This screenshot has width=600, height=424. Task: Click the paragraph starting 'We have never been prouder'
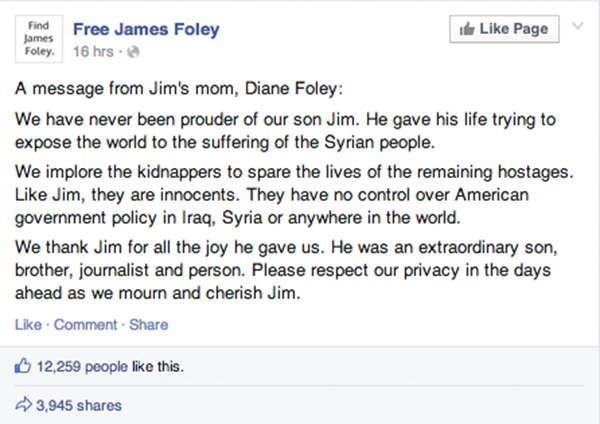tap(285, 131)
